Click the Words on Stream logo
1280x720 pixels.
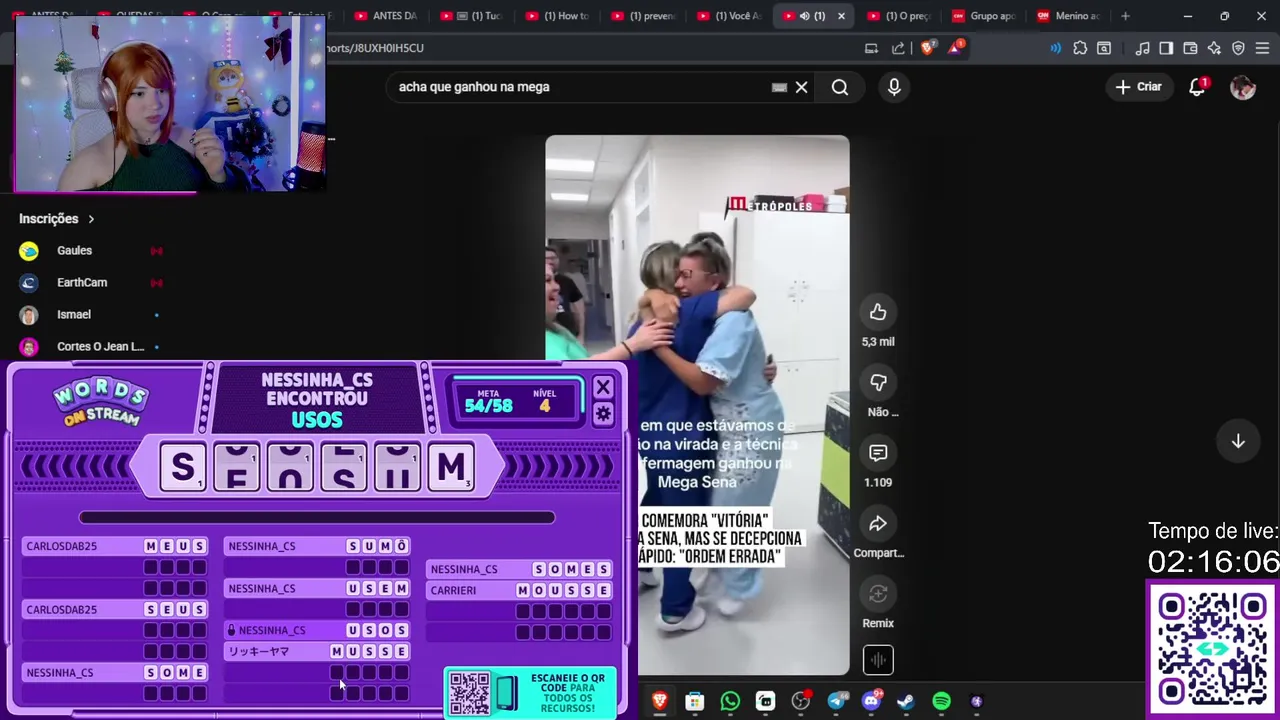100,402
